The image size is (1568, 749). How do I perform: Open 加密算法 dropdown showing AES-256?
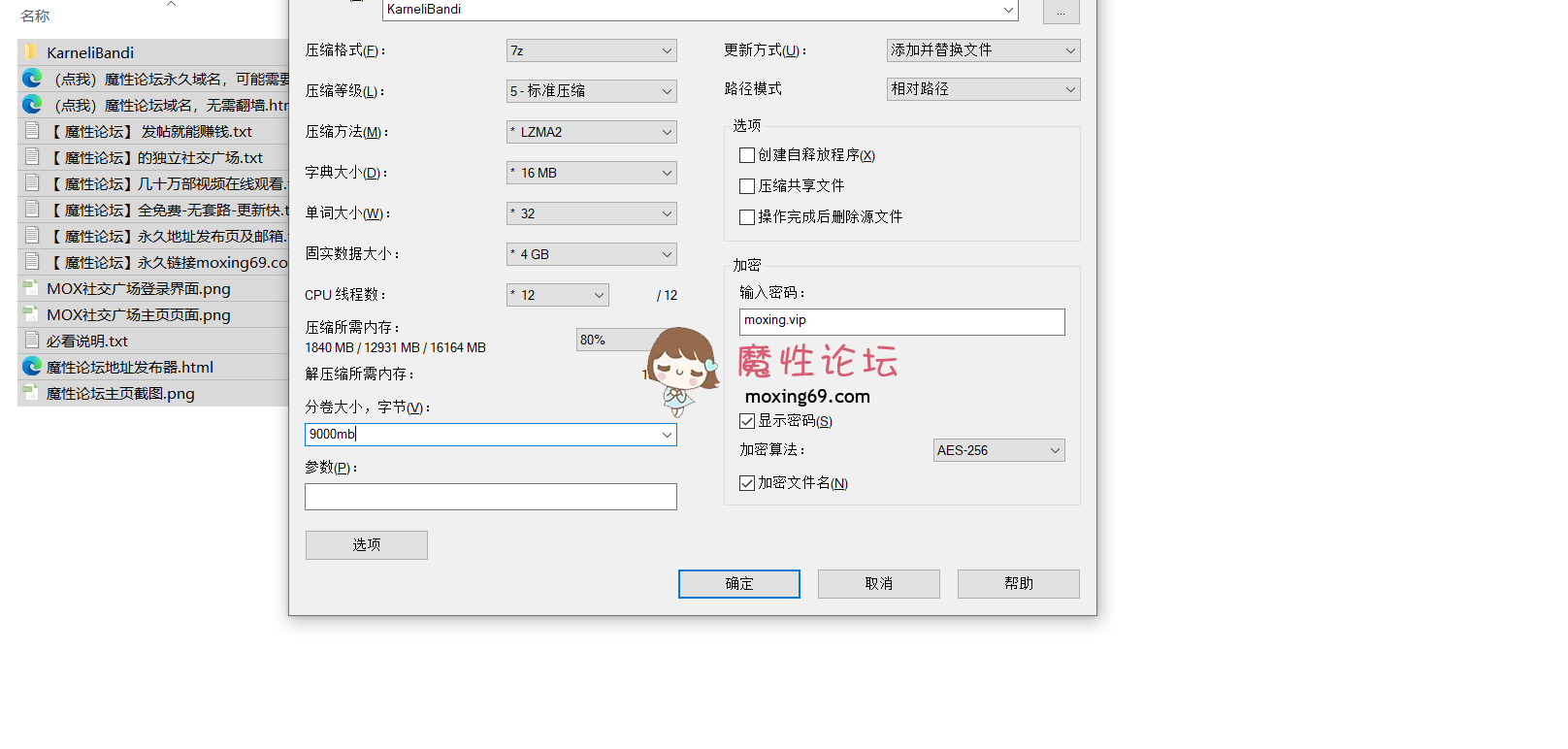tap(998, 450)
